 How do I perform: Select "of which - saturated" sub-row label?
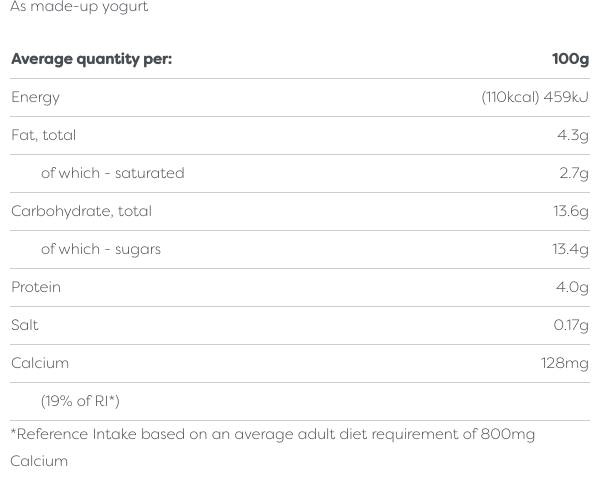pos(112,173)
